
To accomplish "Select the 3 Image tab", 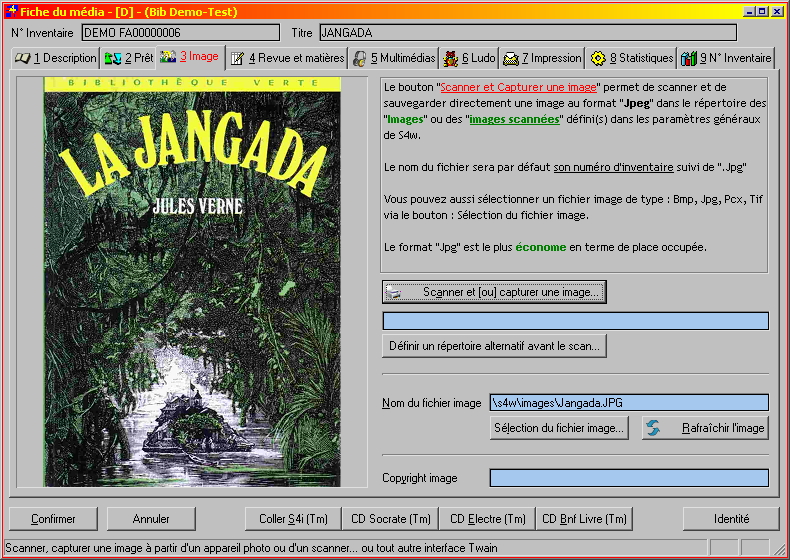I will click(x=190, y=56).
